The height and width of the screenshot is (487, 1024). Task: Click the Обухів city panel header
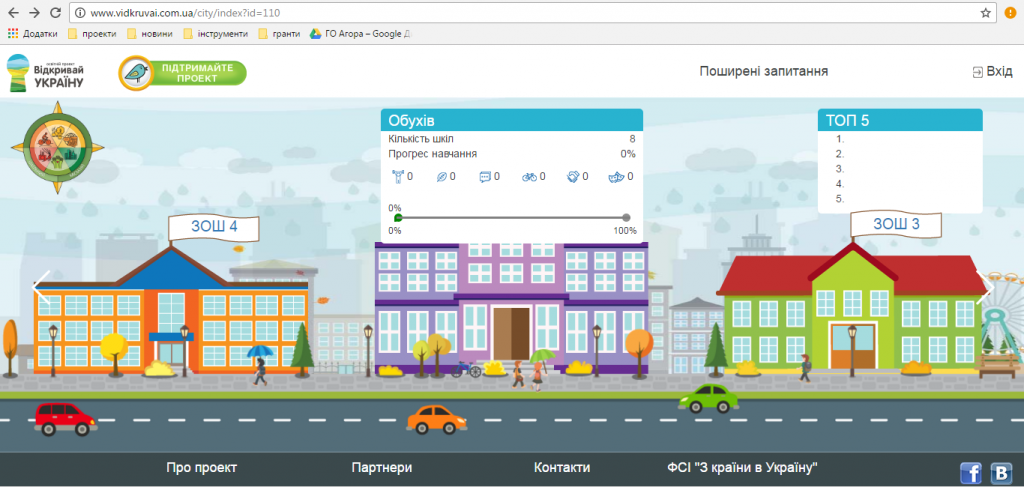[512, 120]
